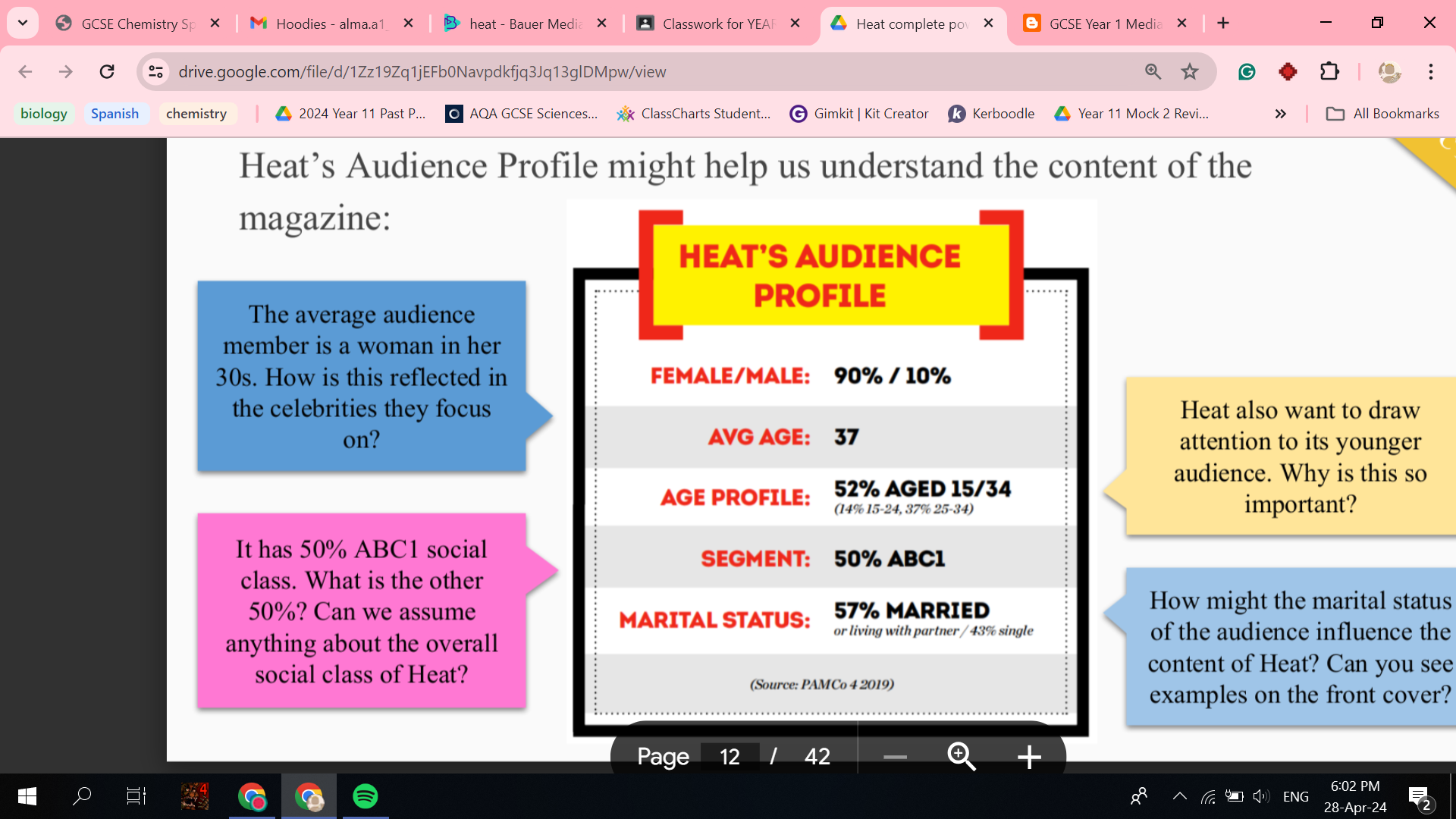
Task: Zoom out with the minus button
Action: (895, 756)
